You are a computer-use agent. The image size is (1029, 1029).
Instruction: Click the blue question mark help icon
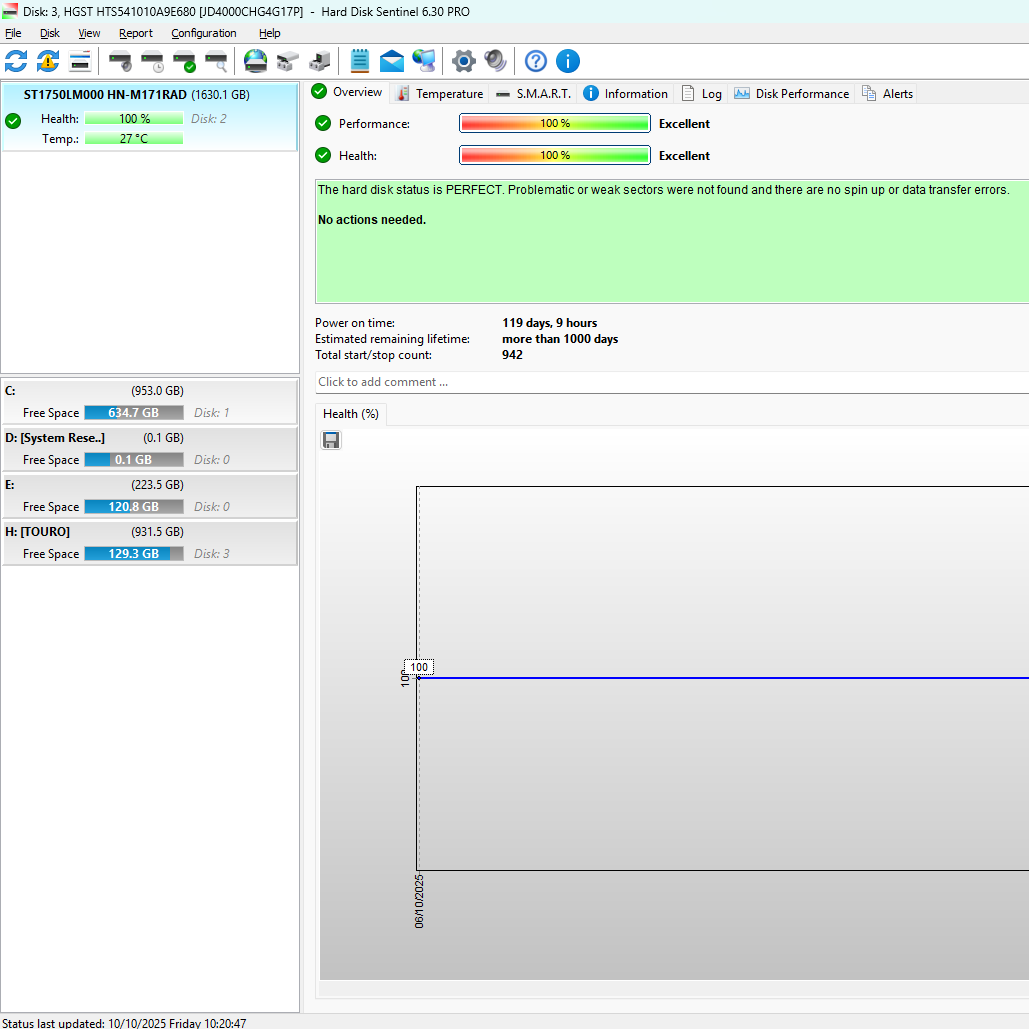tap(536, 61)
